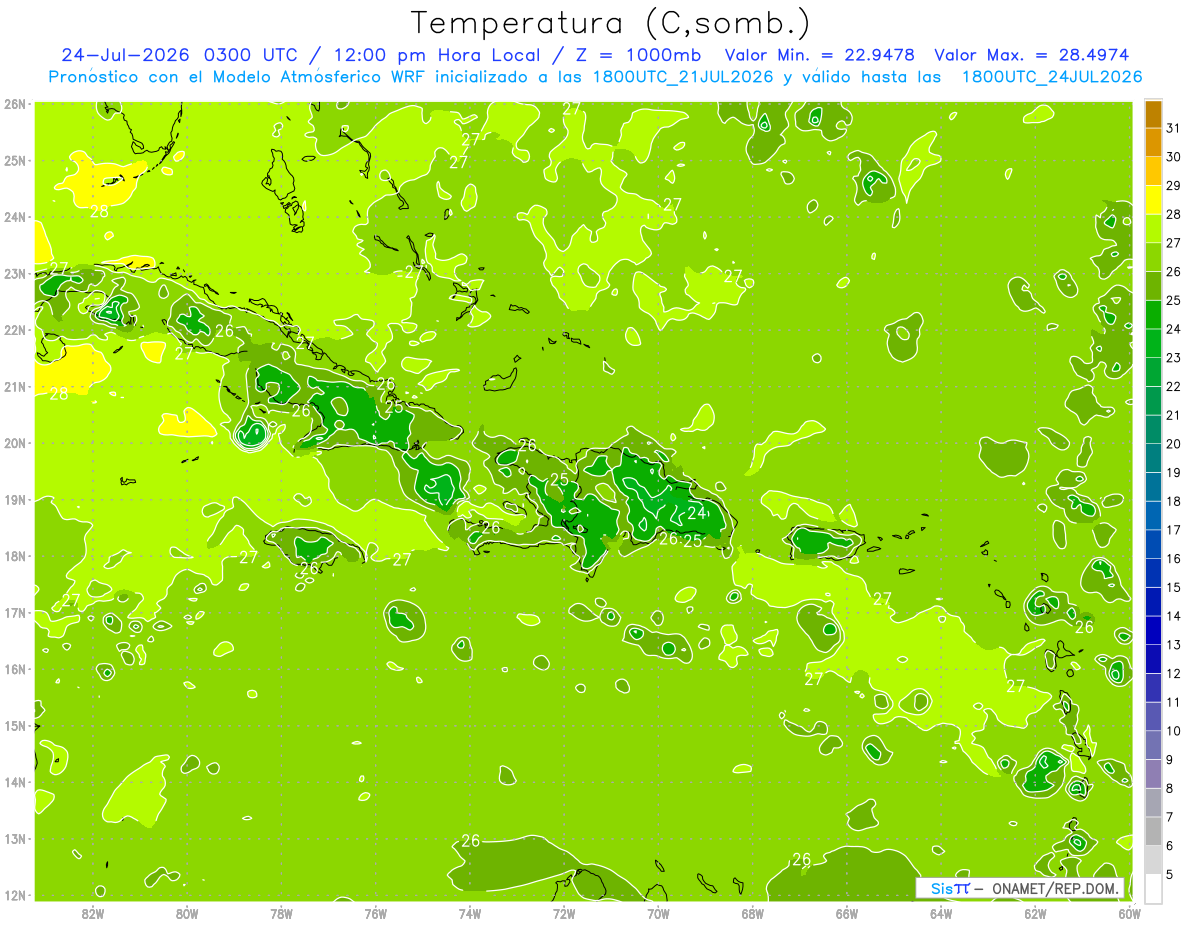Click the "25N" latitude axis label
1200x927 pixels.
15,161
